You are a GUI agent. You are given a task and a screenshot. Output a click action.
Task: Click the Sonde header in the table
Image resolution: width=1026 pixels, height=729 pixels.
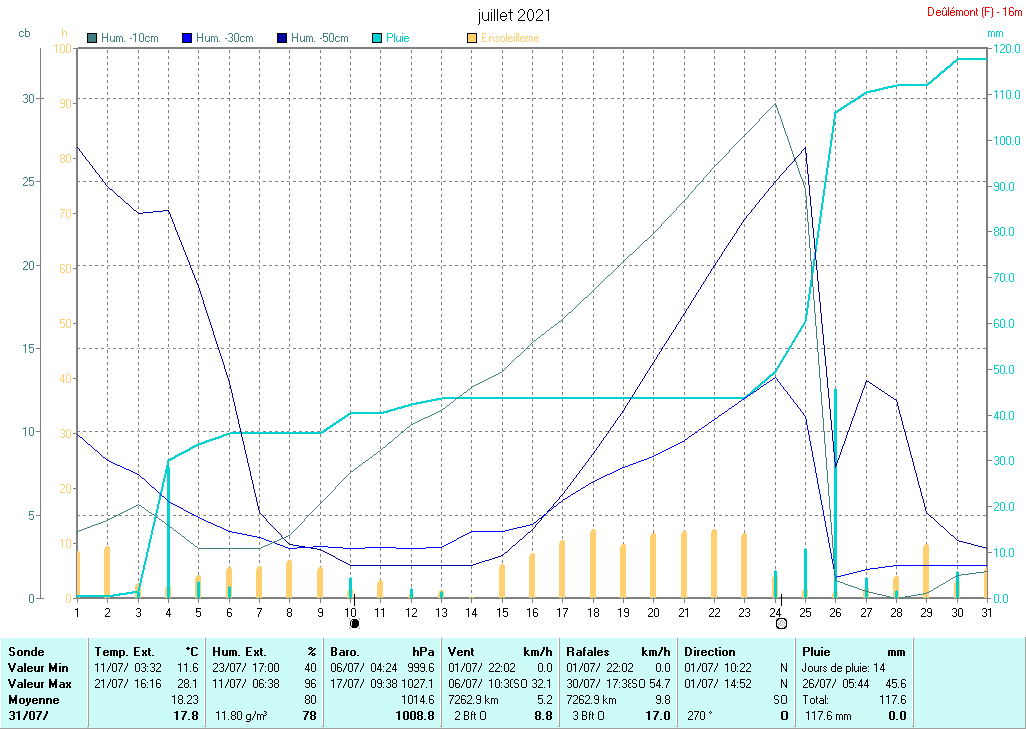click(x=26, y=651)
